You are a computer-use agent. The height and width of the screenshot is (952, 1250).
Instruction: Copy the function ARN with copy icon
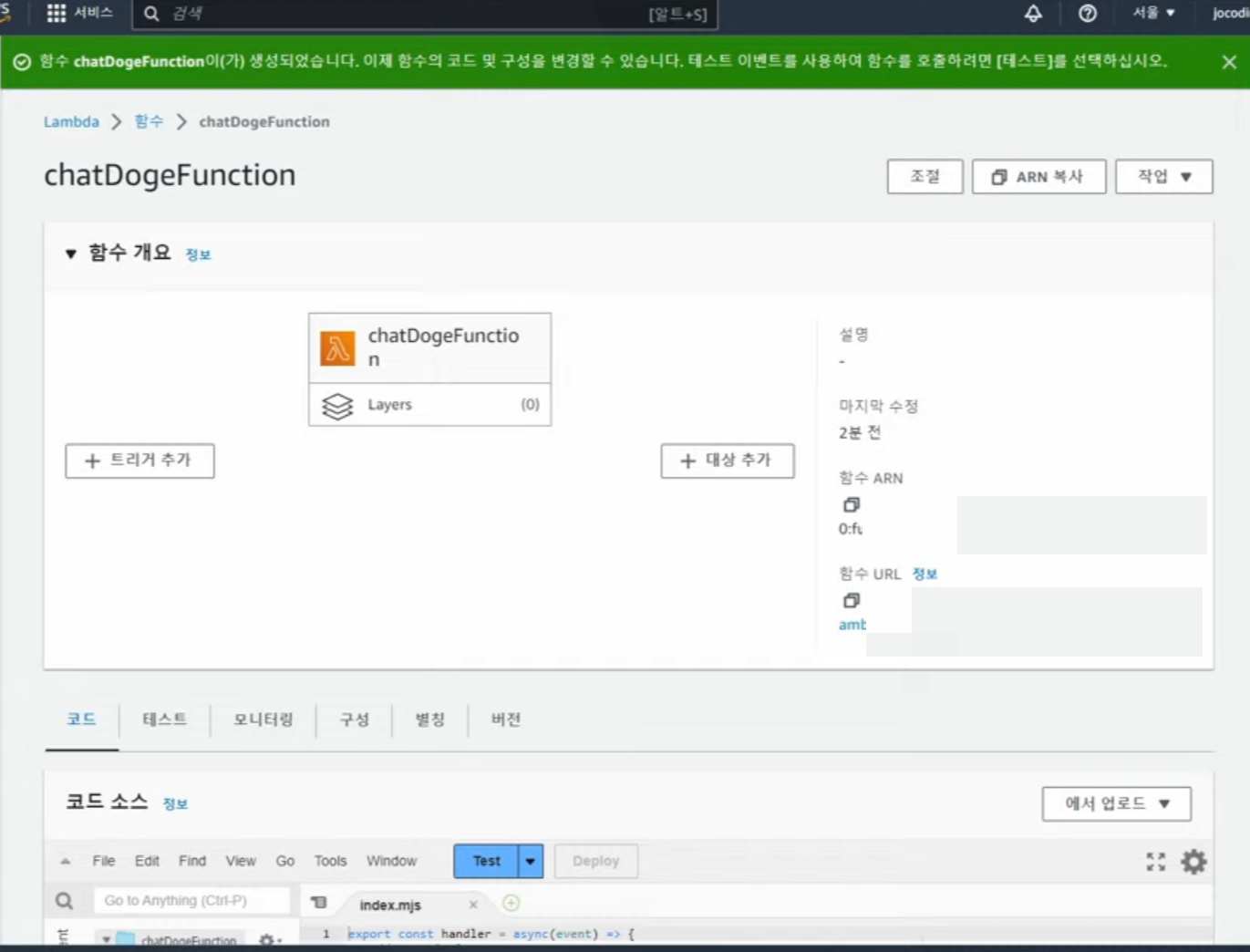coord(851,504)
